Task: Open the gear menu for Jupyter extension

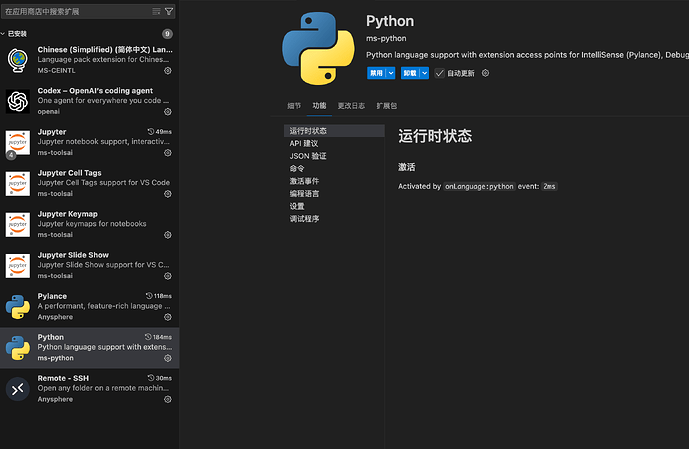Action: (x=167, y=152)
